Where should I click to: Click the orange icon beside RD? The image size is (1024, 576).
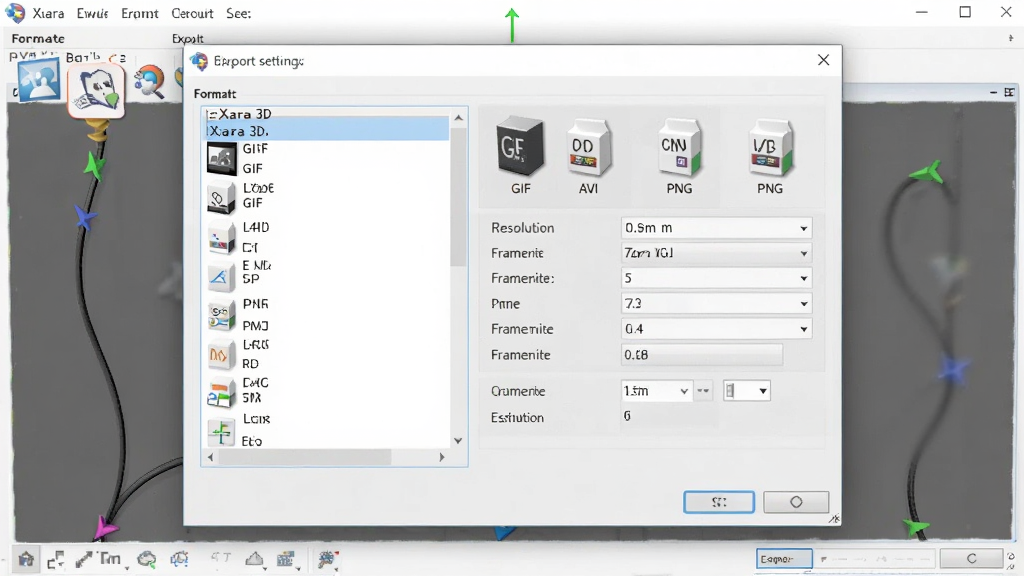(221, 355)
